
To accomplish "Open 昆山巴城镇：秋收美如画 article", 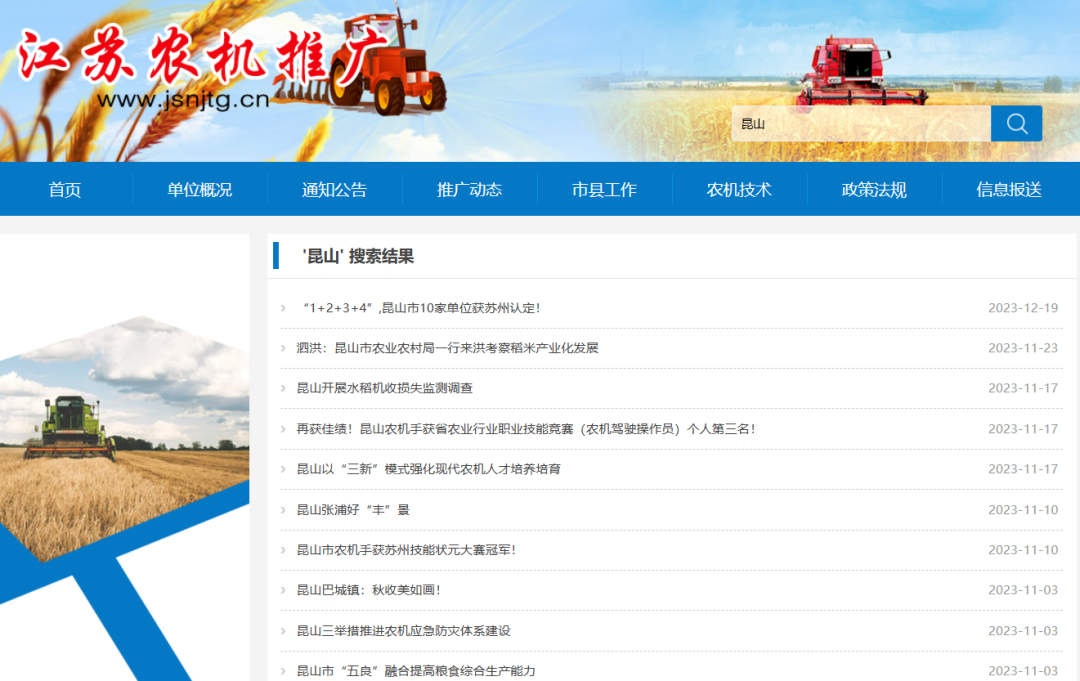I will click(x=369, y=590).
